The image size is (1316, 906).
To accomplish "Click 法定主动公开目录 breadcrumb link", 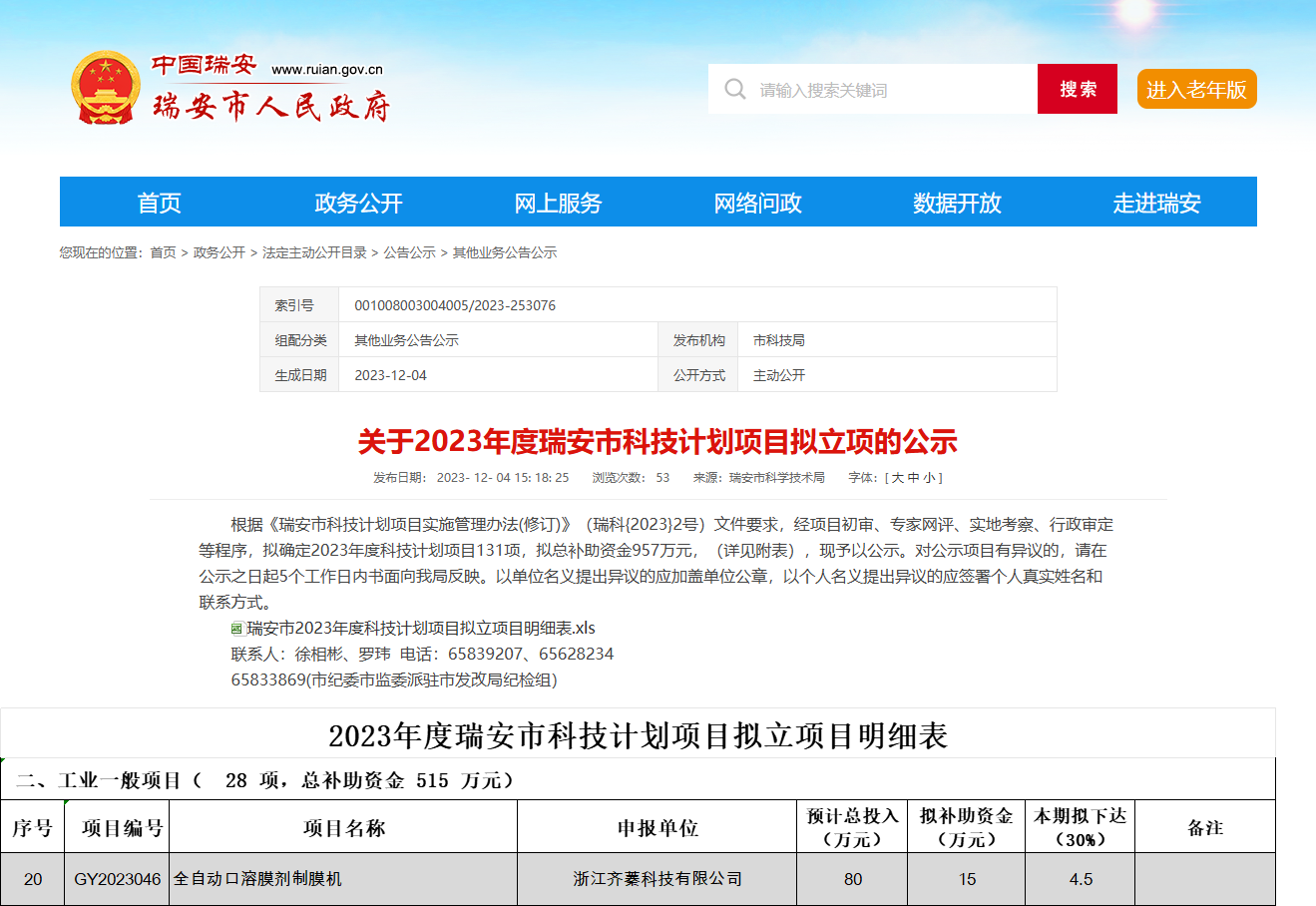I will [x=314, y=253].
